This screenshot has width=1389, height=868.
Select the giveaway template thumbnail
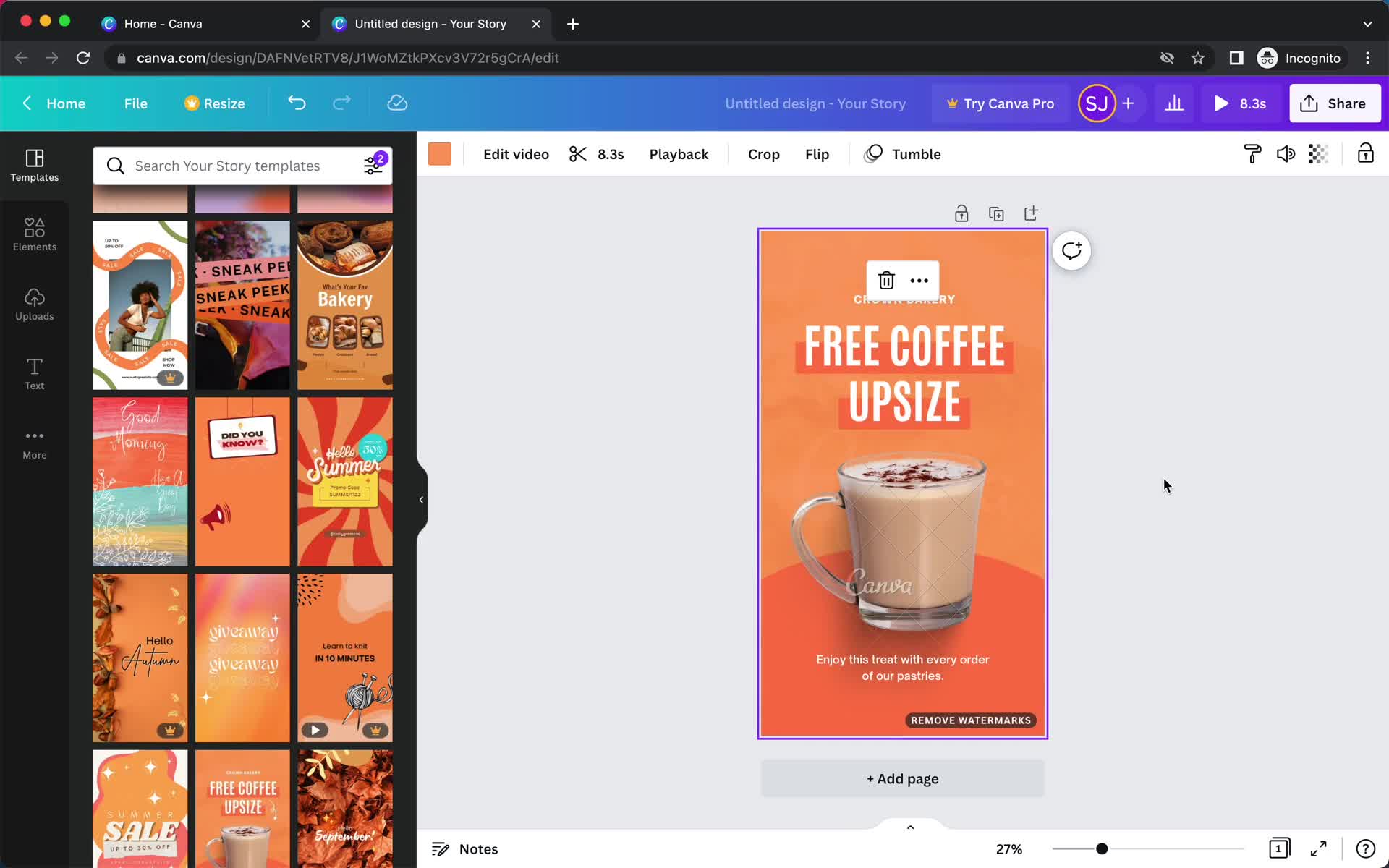click(x=242, y=658)
